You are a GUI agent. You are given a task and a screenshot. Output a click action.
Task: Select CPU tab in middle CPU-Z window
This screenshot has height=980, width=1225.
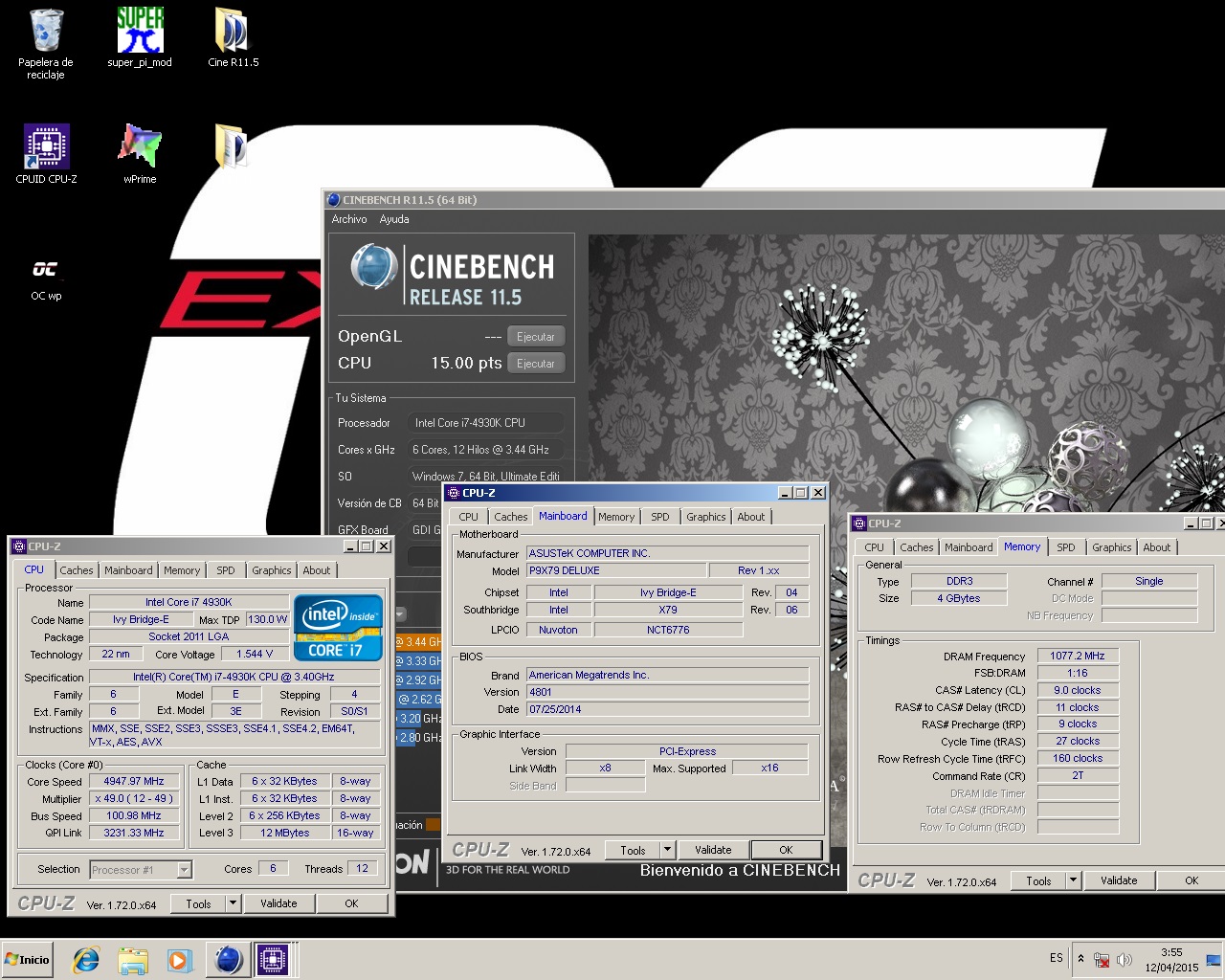[468, 517]
